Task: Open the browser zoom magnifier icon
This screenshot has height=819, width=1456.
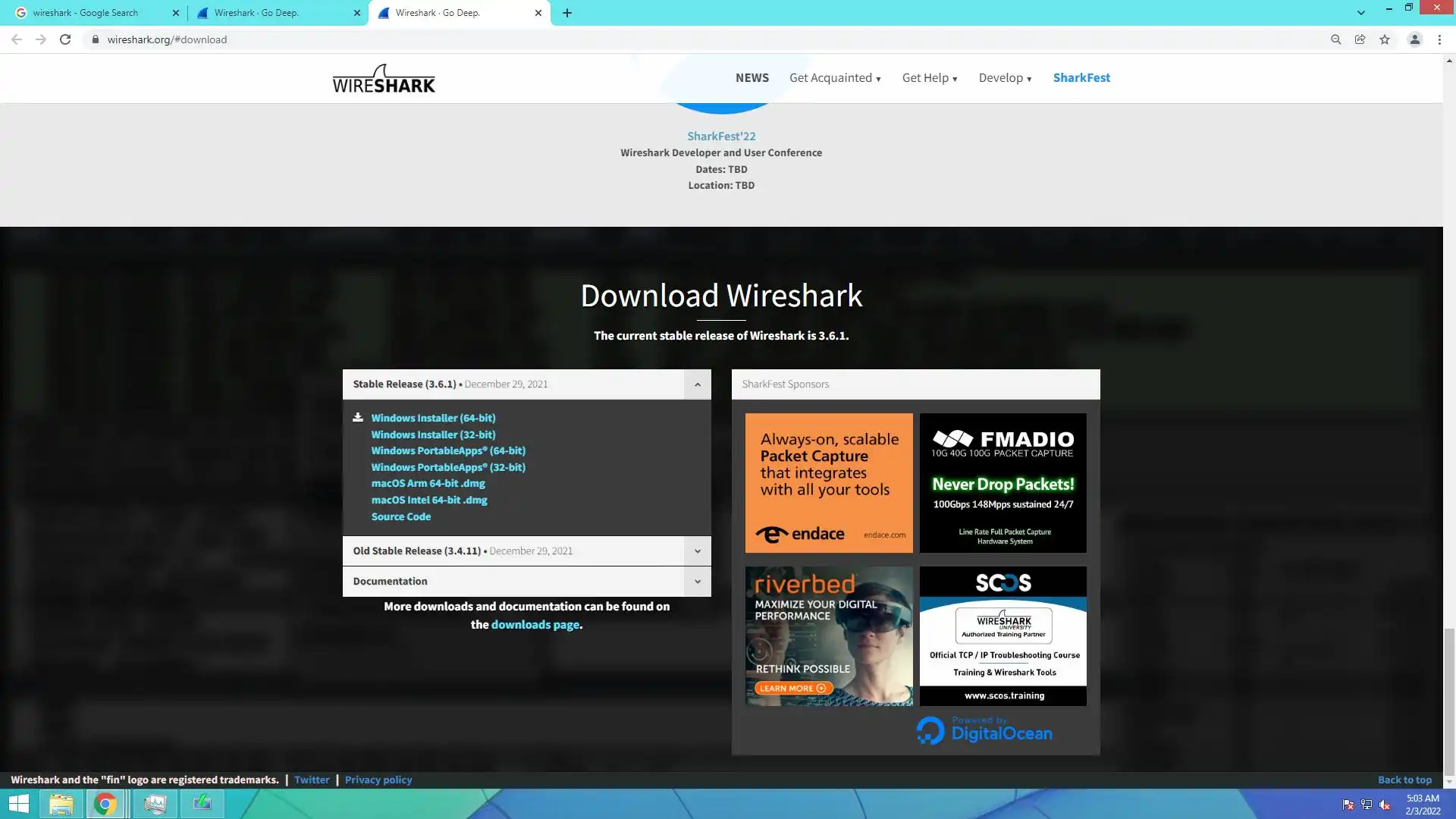Action: pyautogui.click(x=1335, y=39)
